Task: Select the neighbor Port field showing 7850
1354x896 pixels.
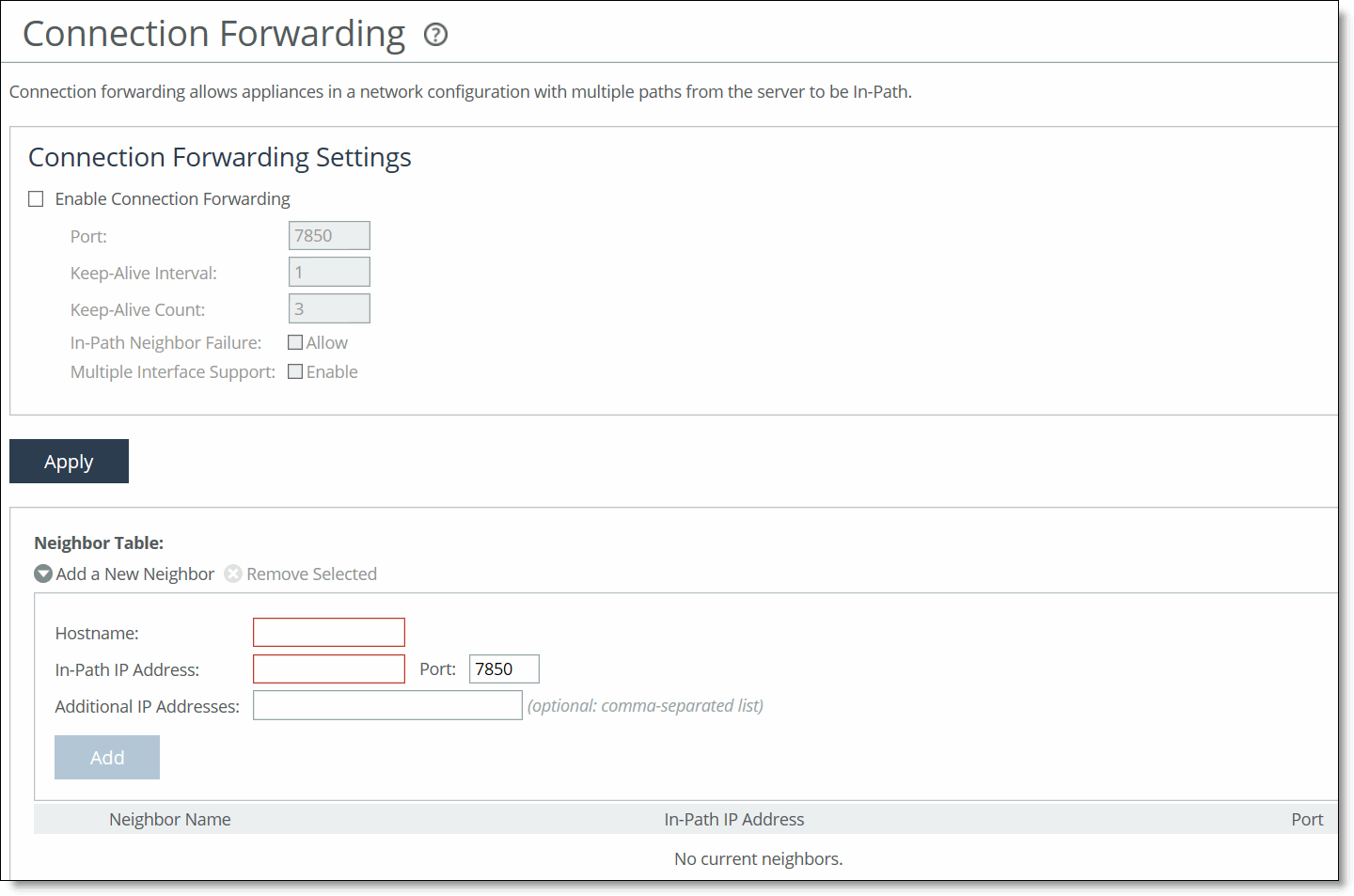Action: tap(504, 668)
